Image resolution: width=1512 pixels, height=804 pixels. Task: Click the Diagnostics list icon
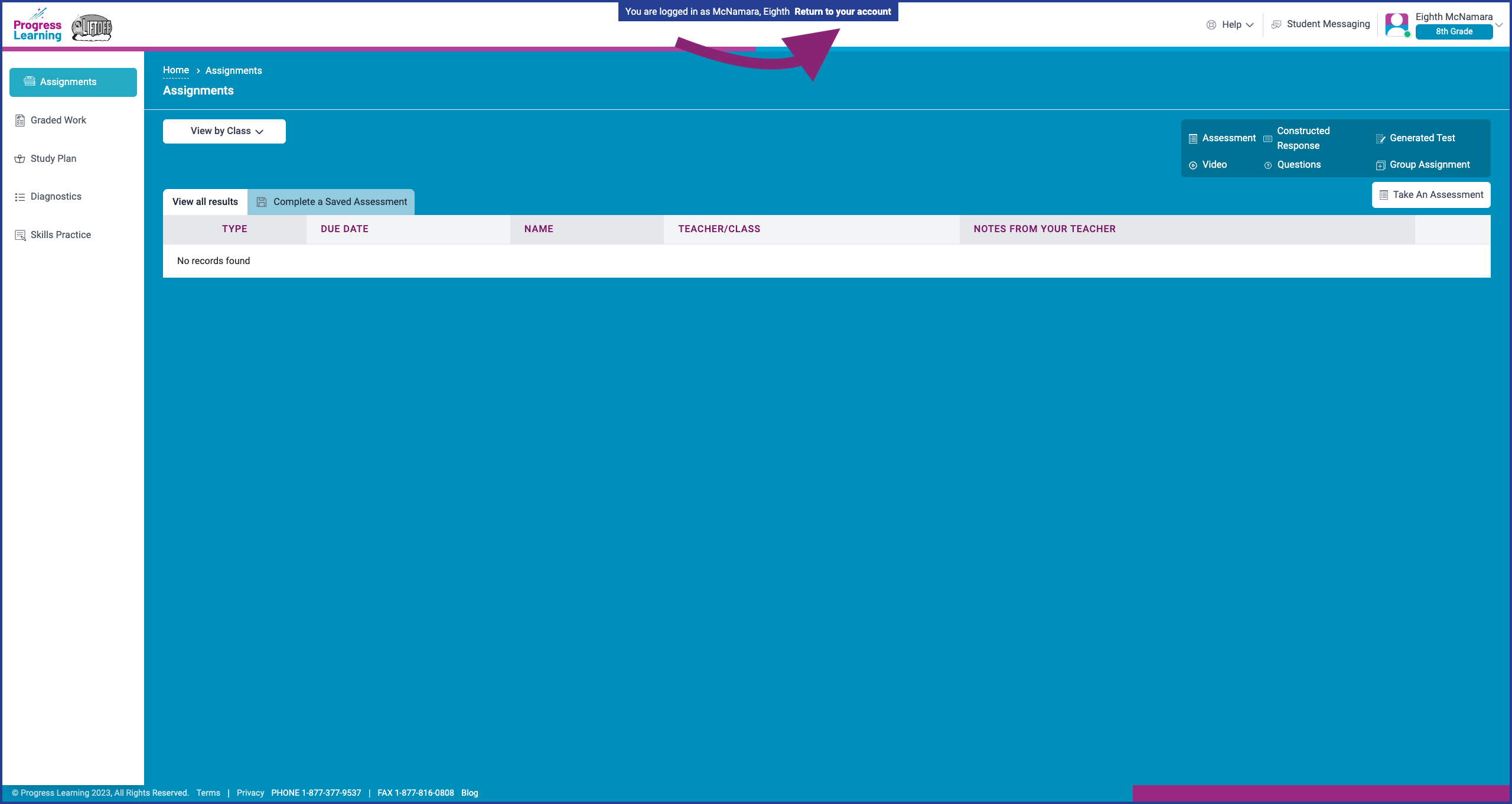pos(20,197)
